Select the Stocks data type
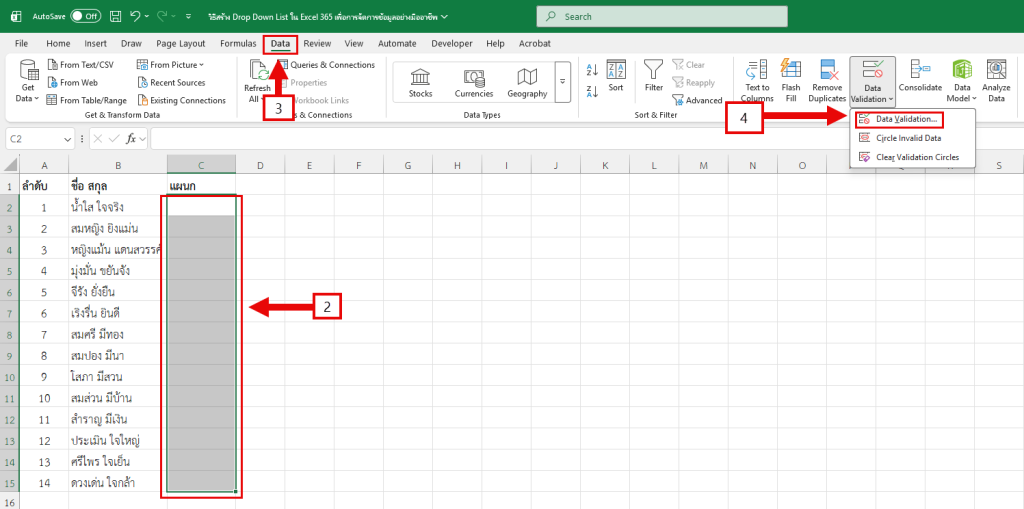Viewport: 1024px width, 509px height. [x=420, y=82]
